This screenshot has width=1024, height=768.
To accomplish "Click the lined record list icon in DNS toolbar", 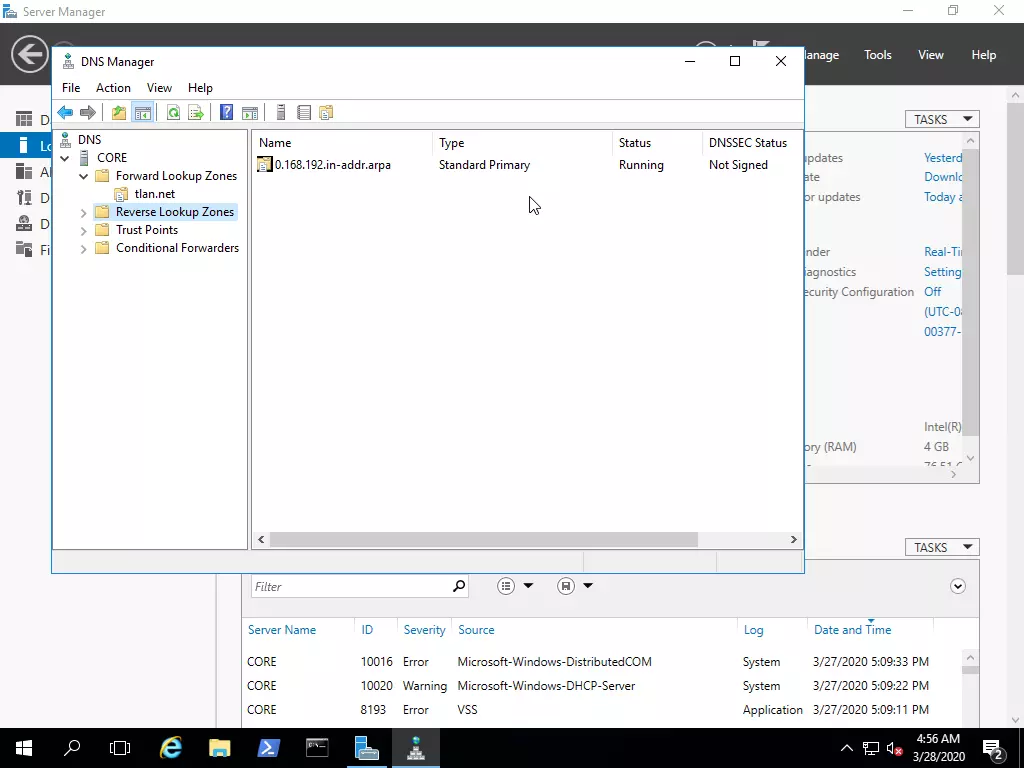I will pos(304,112).
